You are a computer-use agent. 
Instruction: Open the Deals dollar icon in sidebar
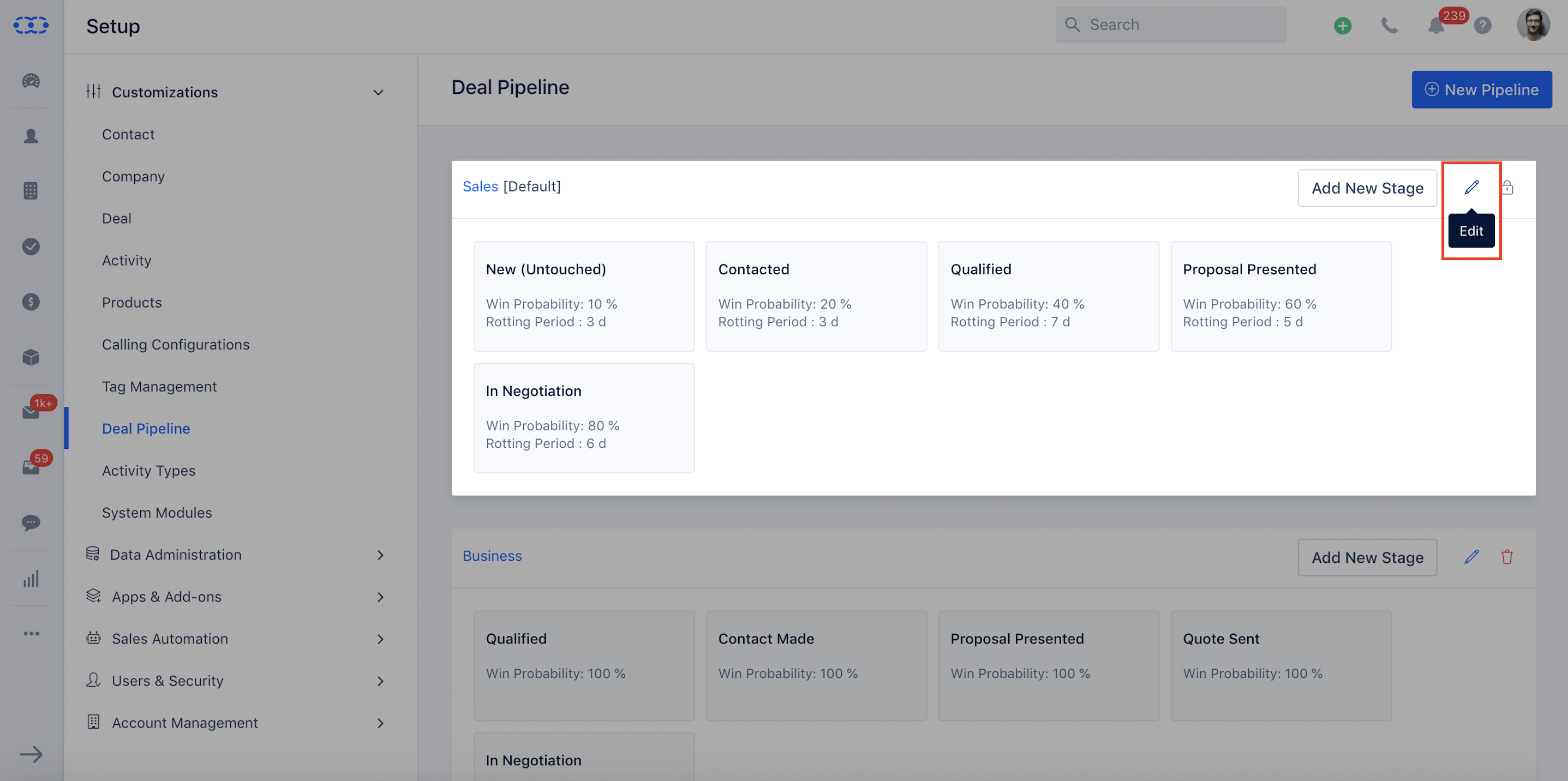point(31,302)
